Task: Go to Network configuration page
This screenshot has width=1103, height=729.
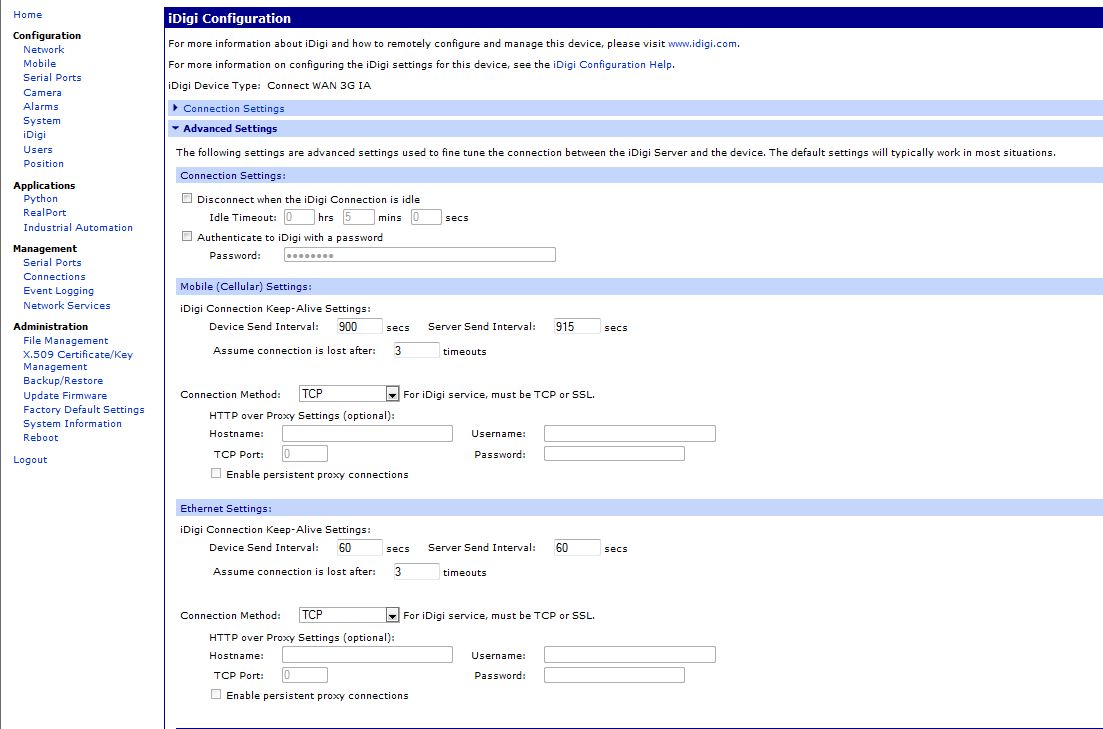Action: (43, 49)
